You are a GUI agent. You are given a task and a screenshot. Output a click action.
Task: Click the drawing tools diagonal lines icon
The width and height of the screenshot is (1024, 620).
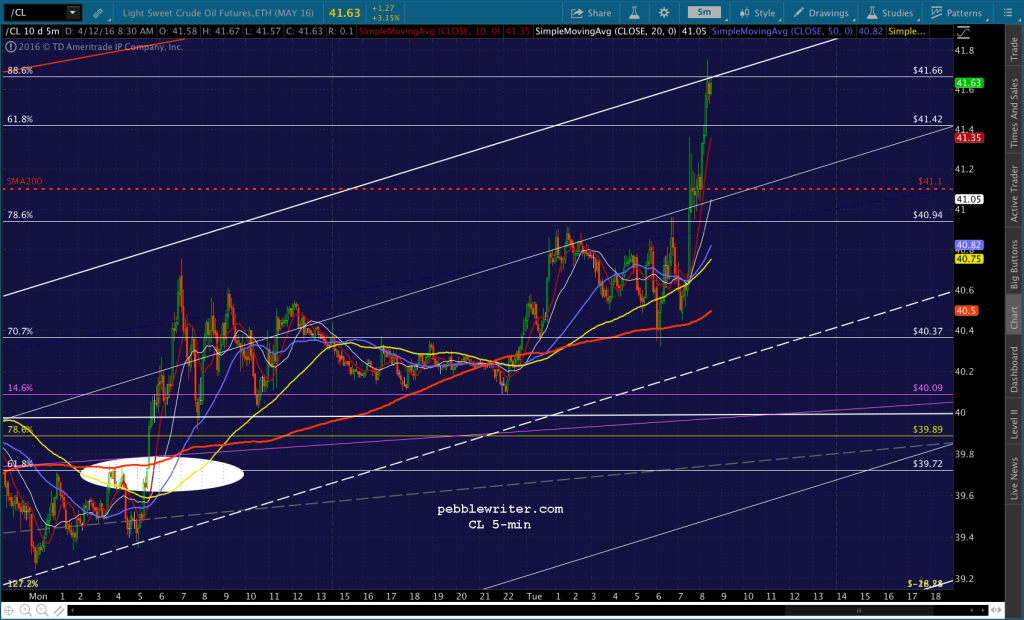(59, 610)
